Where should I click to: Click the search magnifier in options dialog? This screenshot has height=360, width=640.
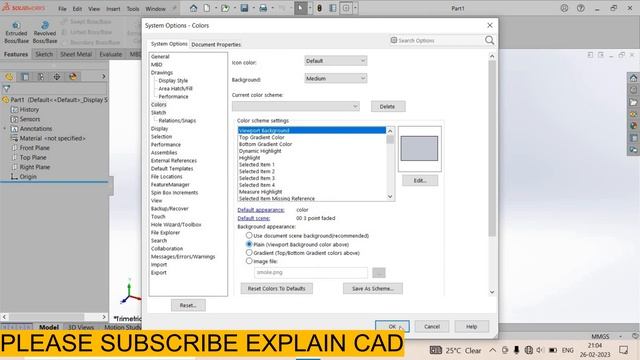click(489, 40)
